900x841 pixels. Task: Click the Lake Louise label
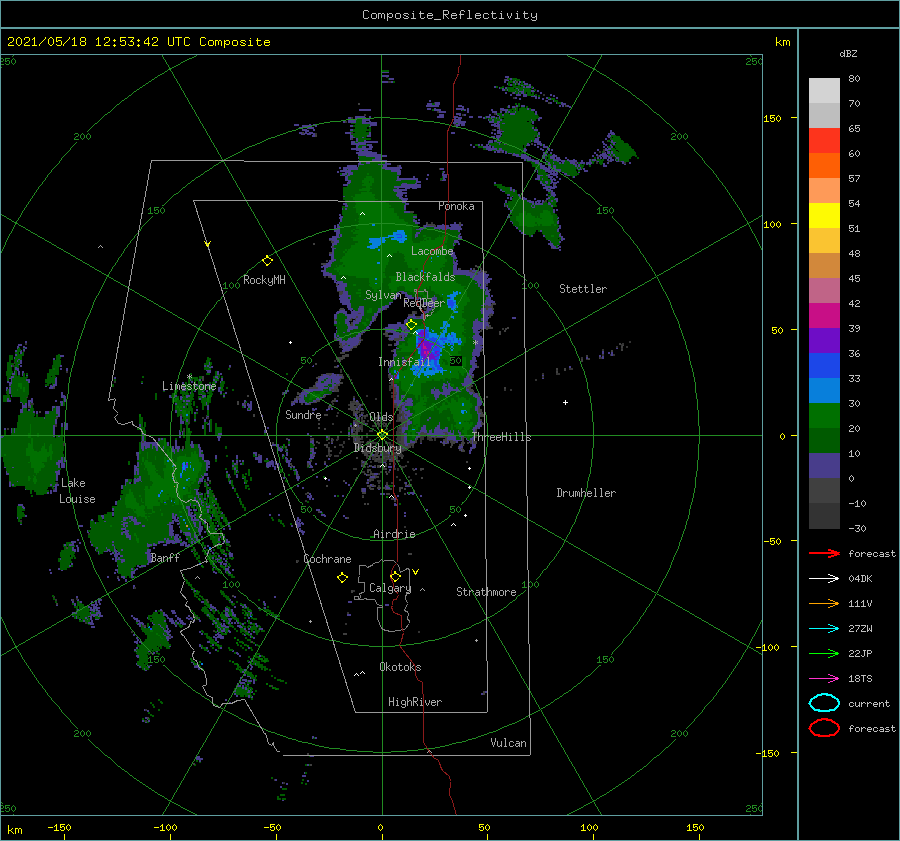(x=77, y=491)
